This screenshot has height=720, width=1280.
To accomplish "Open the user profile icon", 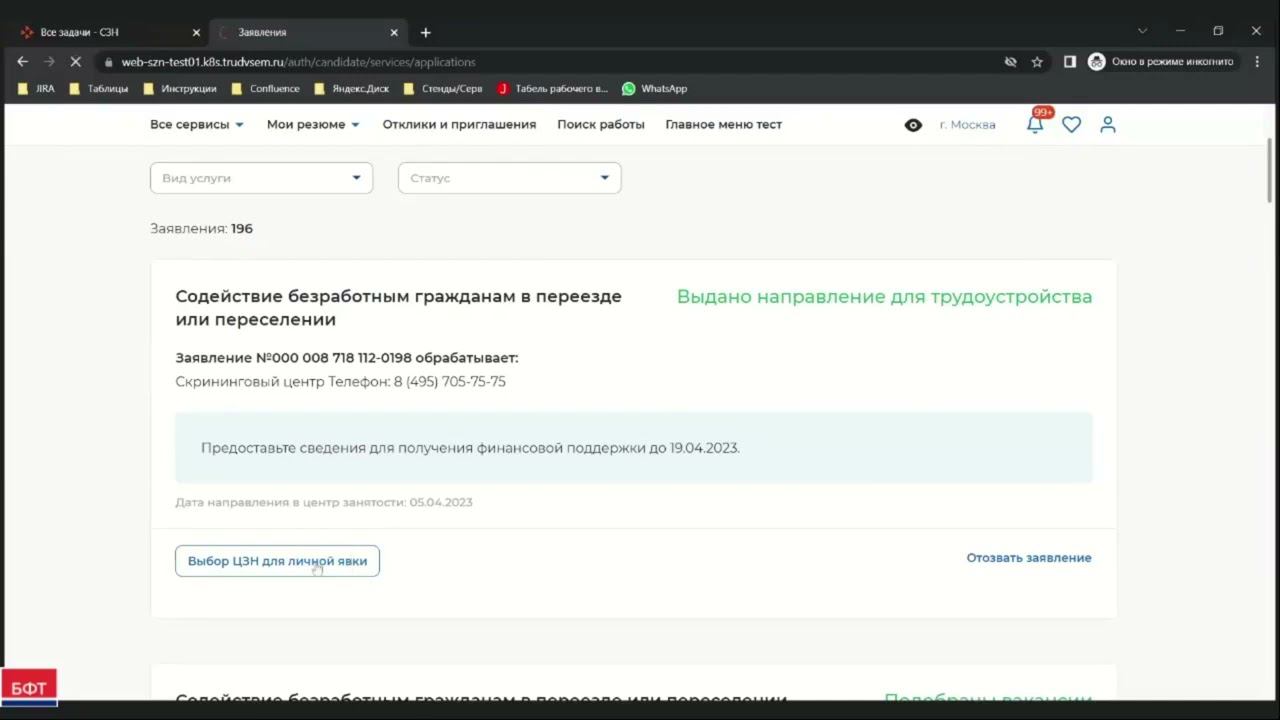I will click(1108, 125).
